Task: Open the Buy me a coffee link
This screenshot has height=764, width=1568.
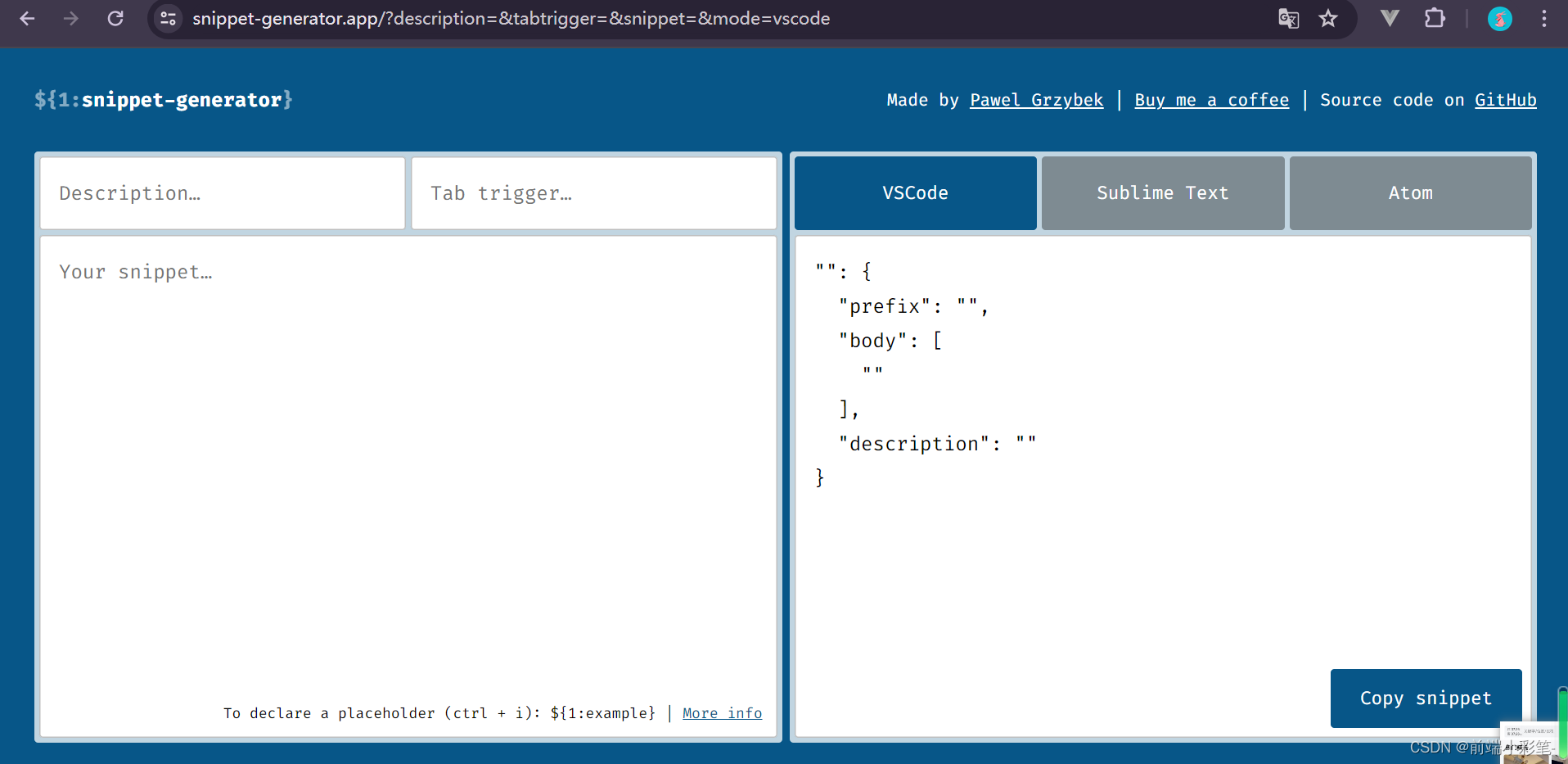Action: (x=1211, y=100)
